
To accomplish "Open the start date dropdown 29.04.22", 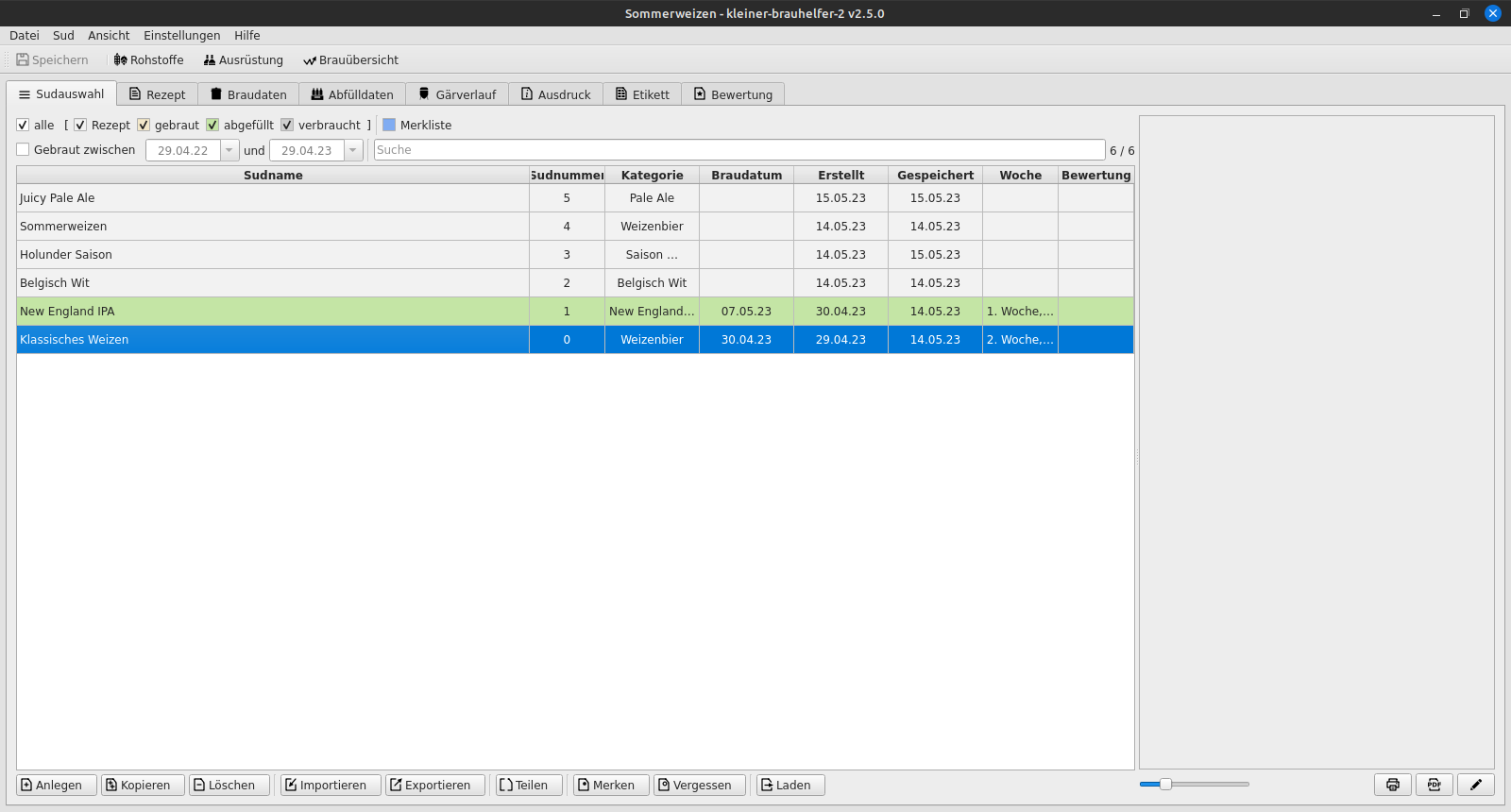I will click(x=229, y=150).
